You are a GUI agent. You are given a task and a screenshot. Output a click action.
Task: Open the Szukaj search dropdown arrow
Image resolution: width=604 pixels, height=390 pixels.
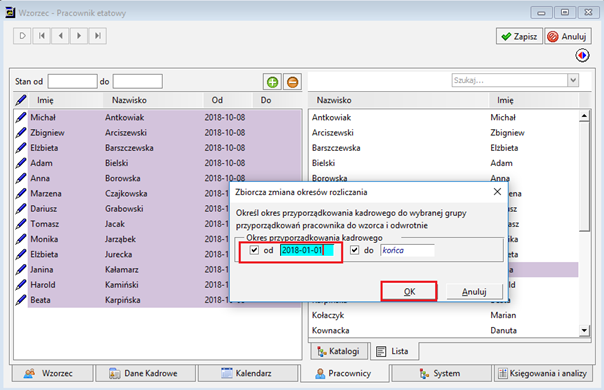tap(573, 80)
